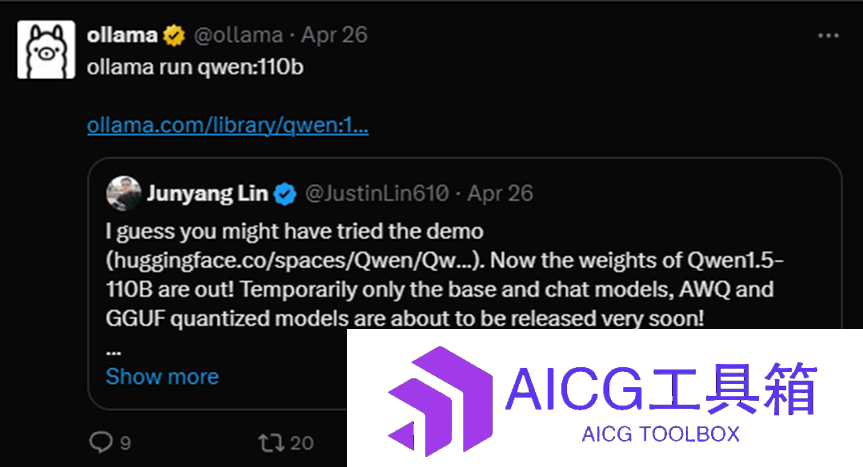863x467 pixels.
Task: Click the reply count 9
Action: pyautogui.click(x=125, y=443)
